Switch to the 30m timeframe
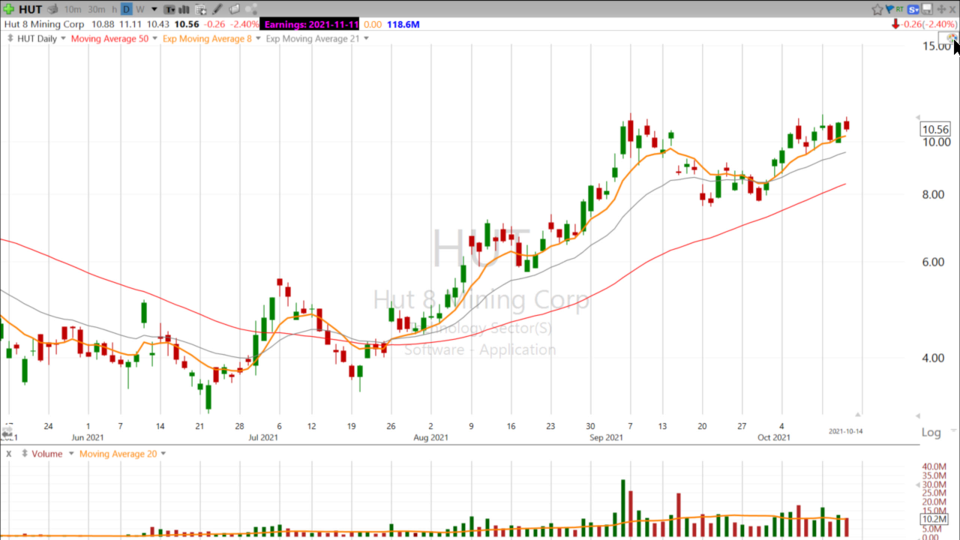The width and height of the screenshot is (960, 540). (96, 9)
